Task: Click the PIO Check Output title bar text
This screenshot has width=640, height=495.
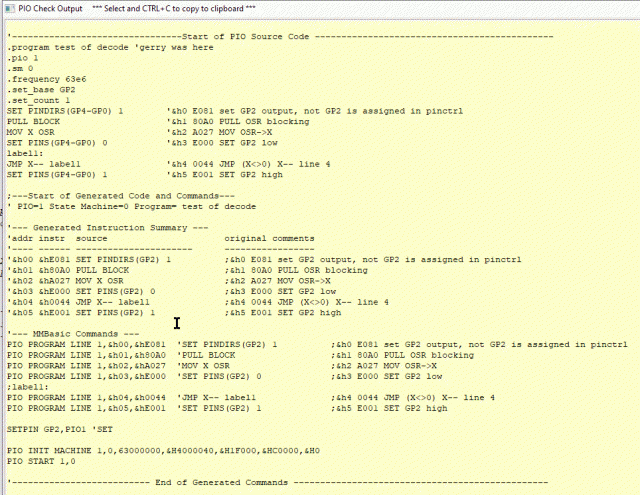Action: tap(50, 8)
